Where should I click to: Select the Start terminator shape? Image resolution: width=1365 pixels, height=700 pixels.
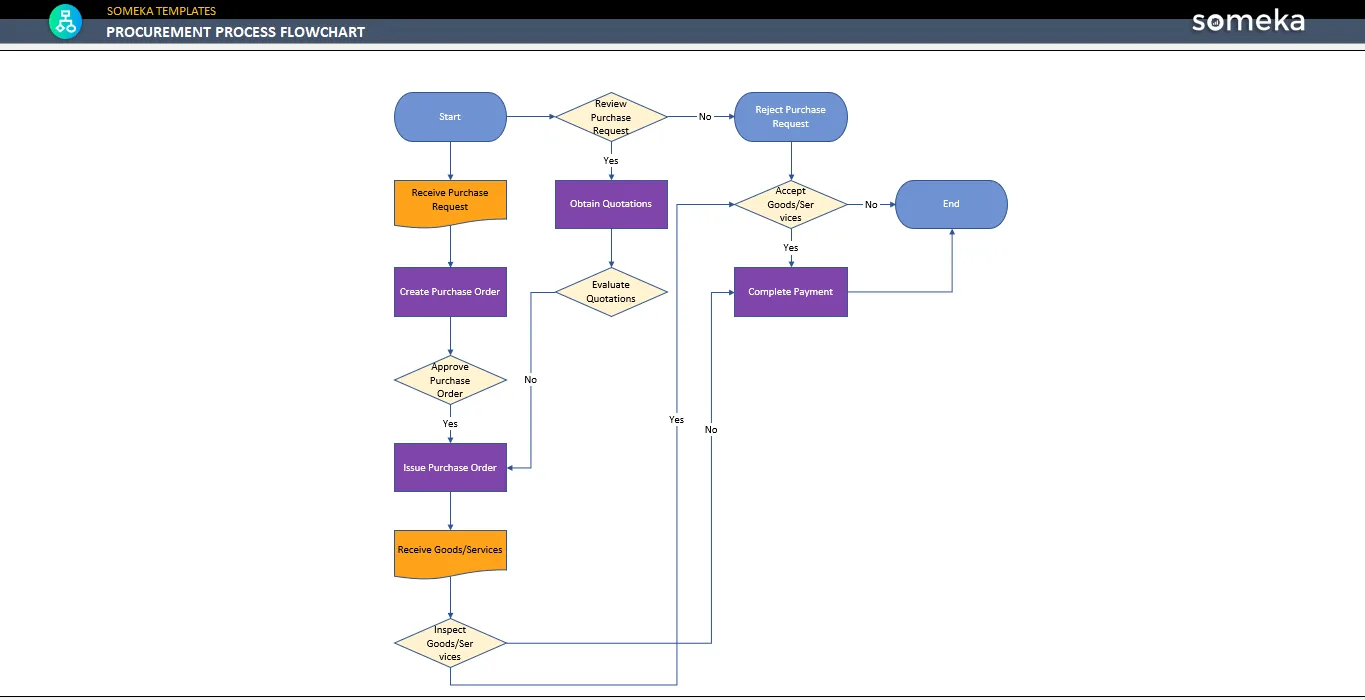click(x=450, y=117)
